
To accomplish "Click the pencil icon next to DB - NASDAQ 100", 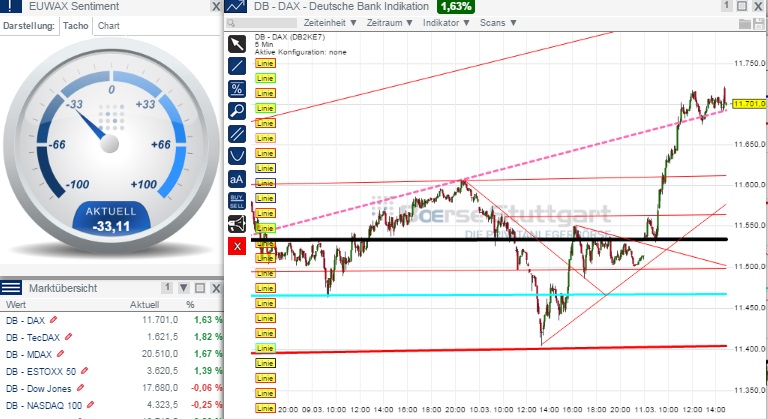I will click(x=90, y=405).
